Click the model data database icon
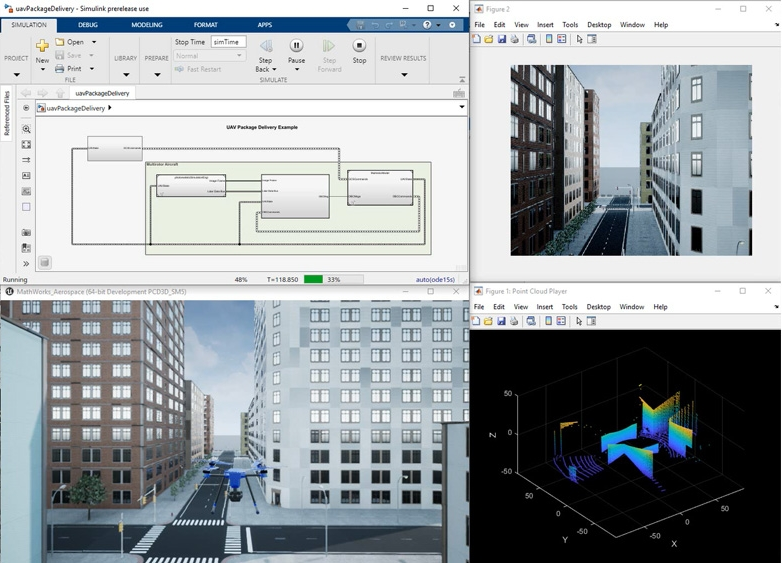 (45, 263)
